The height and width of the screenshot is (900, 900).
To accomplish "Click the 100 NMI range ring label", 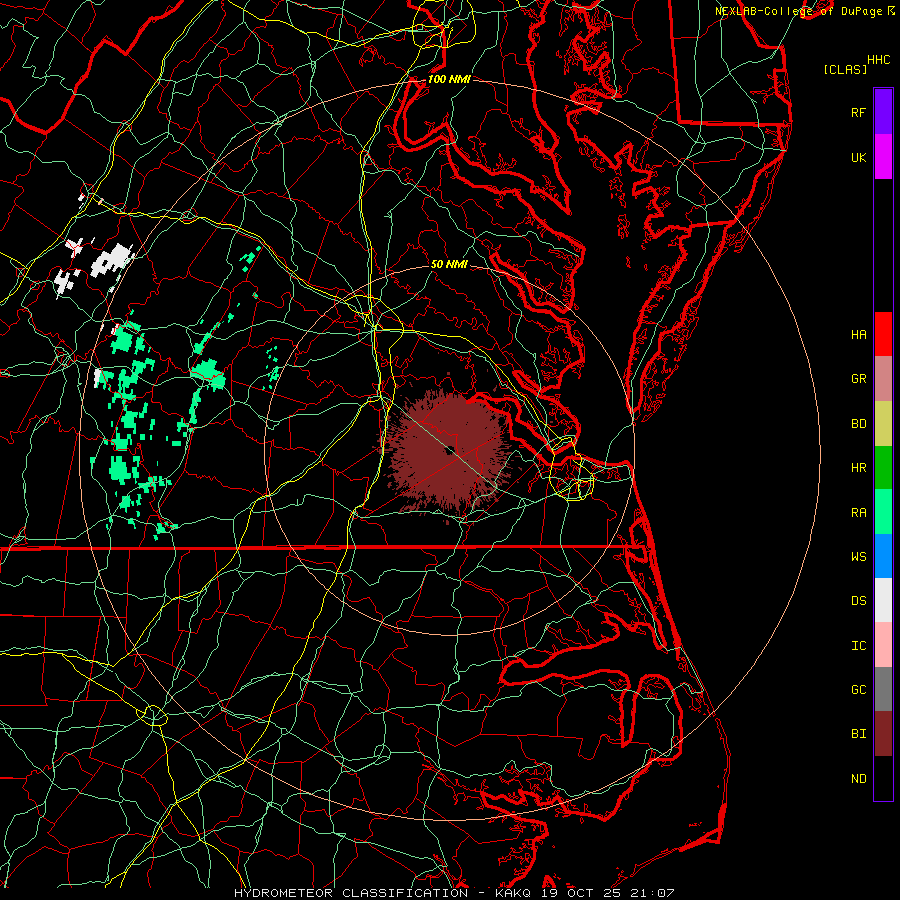I will pos(449,79).
